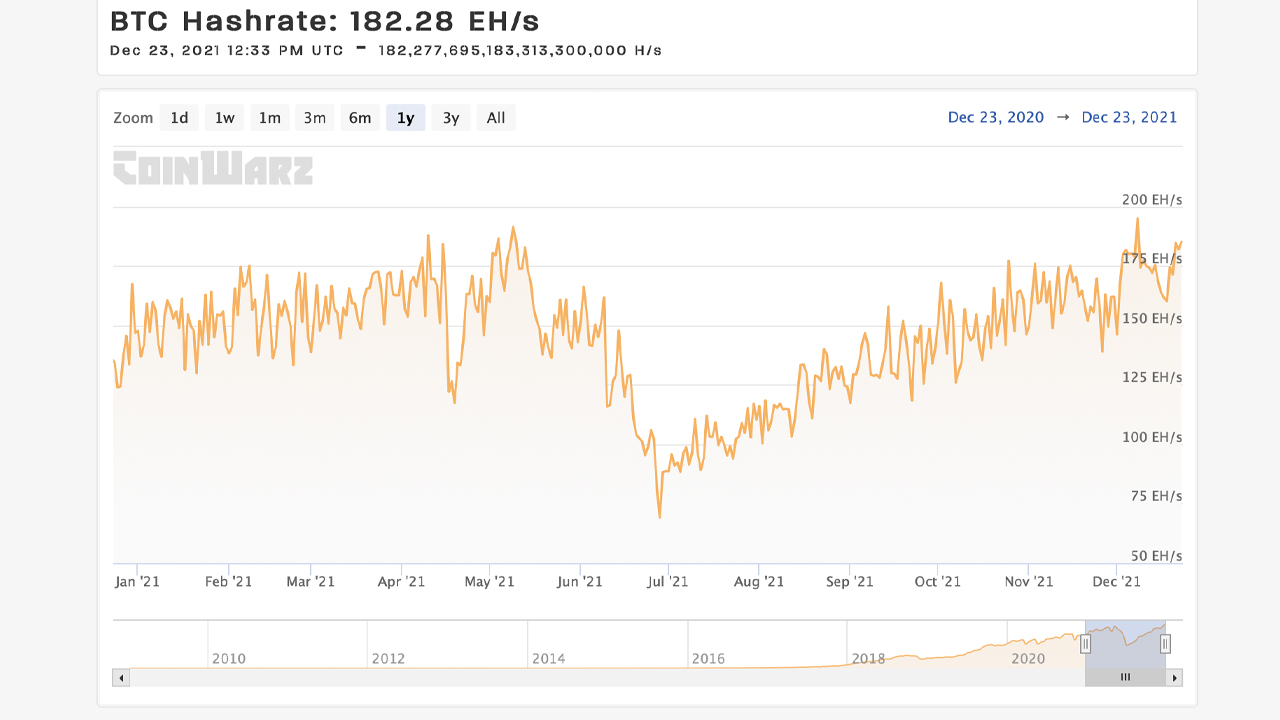The image size is (1280, 720).
Task: Select the 1w zoom range
Action: point(225,118)
